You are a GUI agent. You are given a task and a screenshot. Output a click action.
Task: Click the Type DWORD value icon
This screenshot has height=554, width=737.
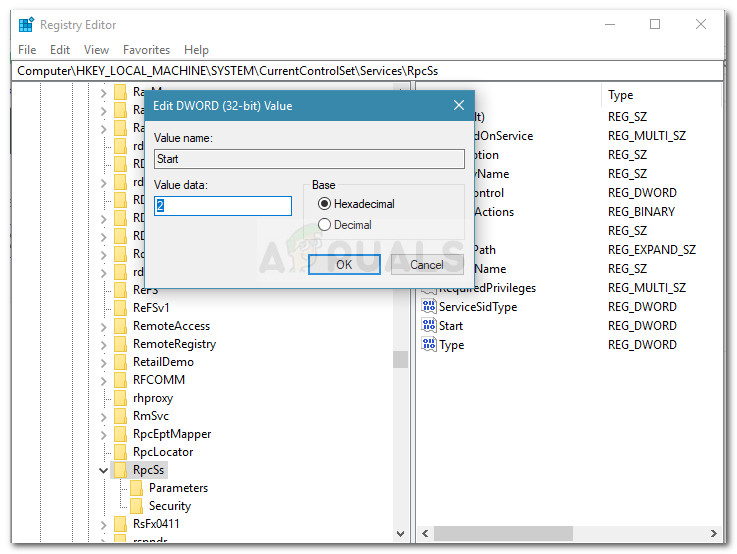428,344
